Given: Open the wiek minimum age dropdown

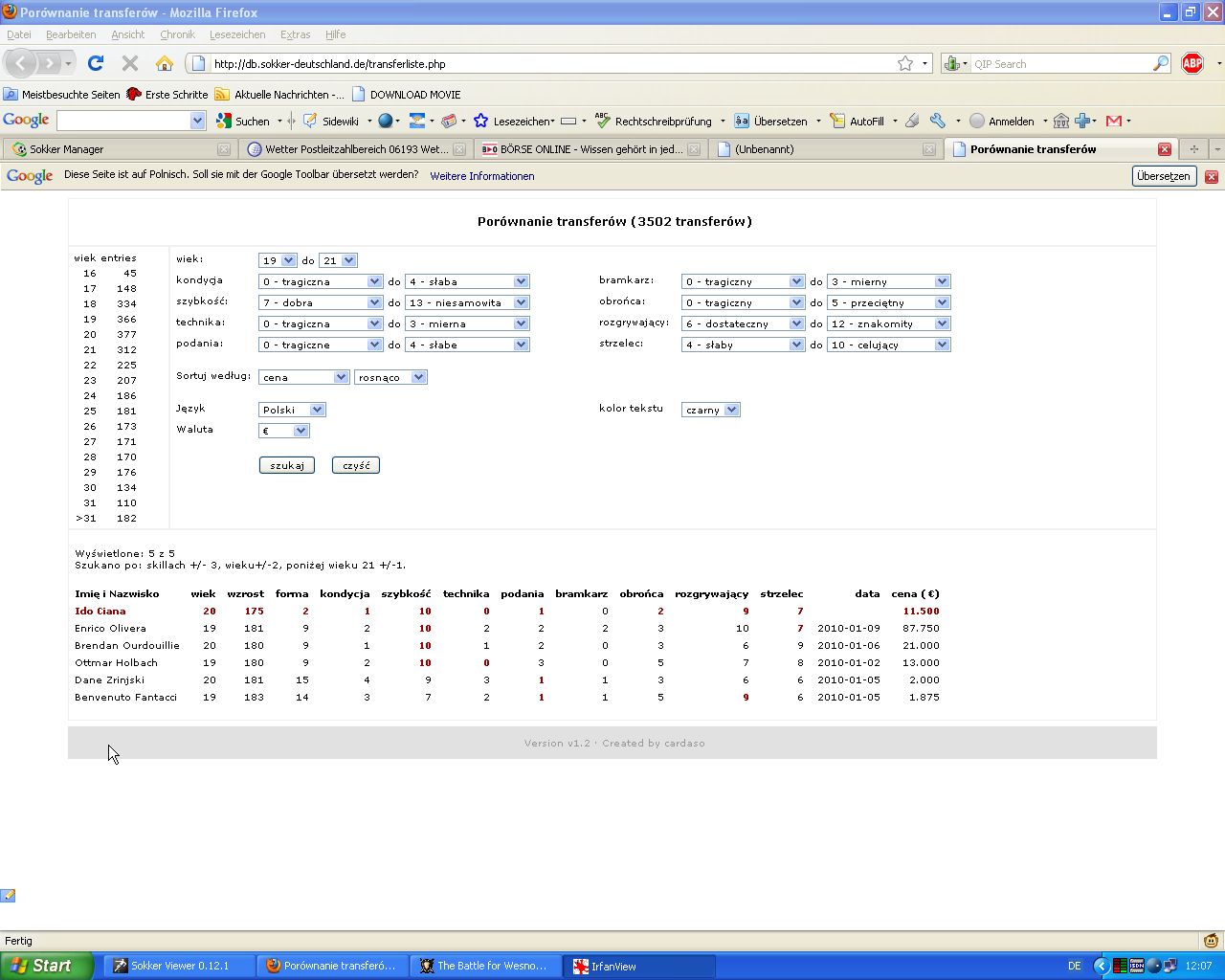Looking at the screenshot, I should point(278,260).
